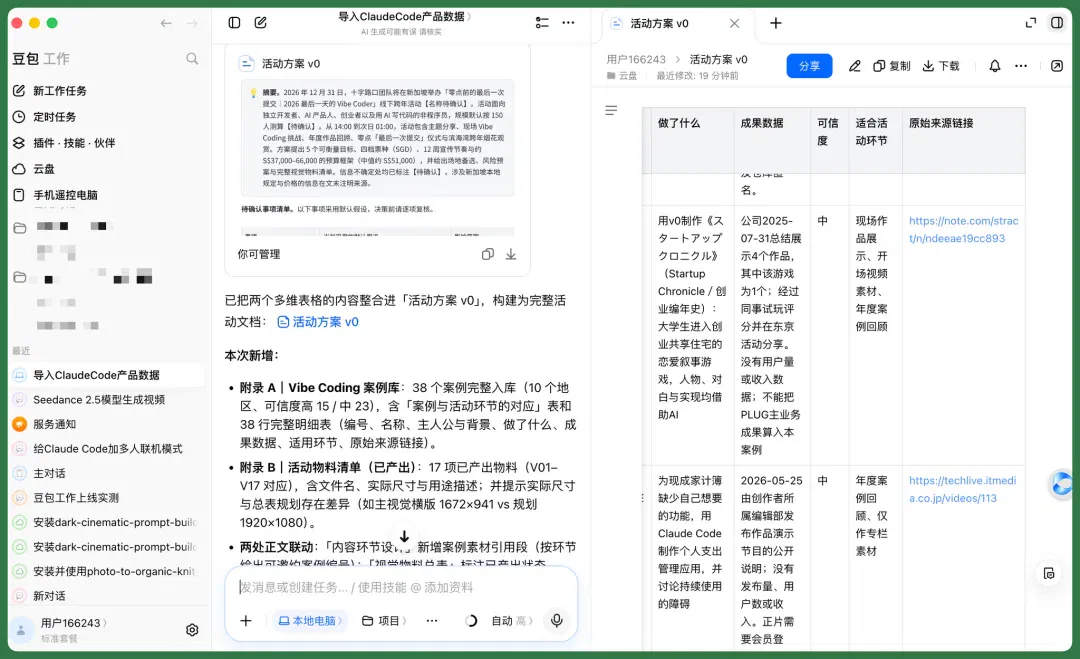Open the task list icon in chat header

click(542, 23)
